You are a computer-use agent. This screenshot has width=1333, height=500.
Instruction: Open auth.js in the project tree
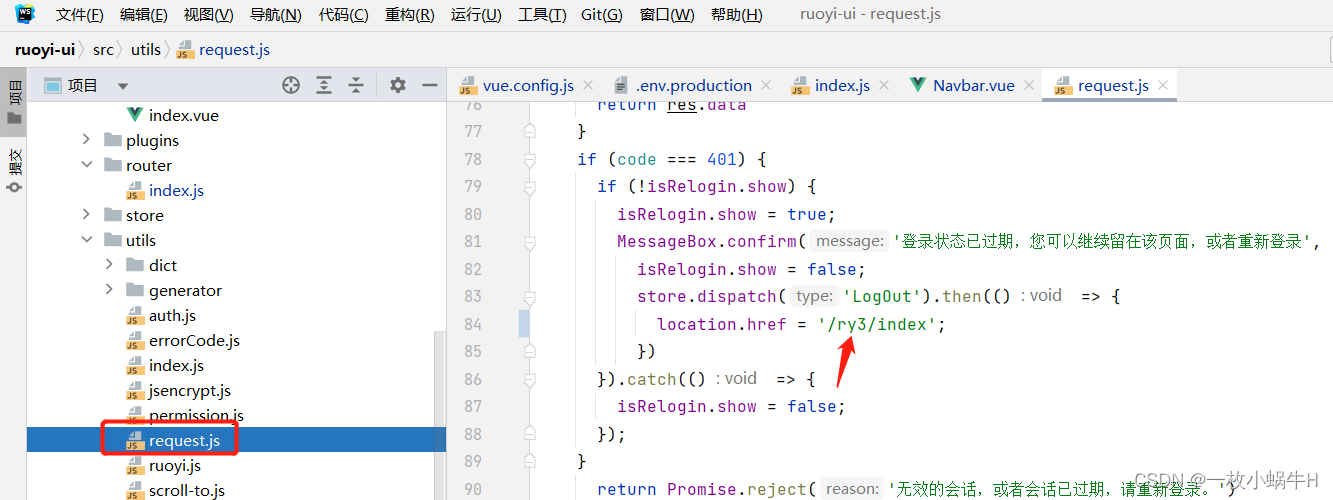point(172,315)
